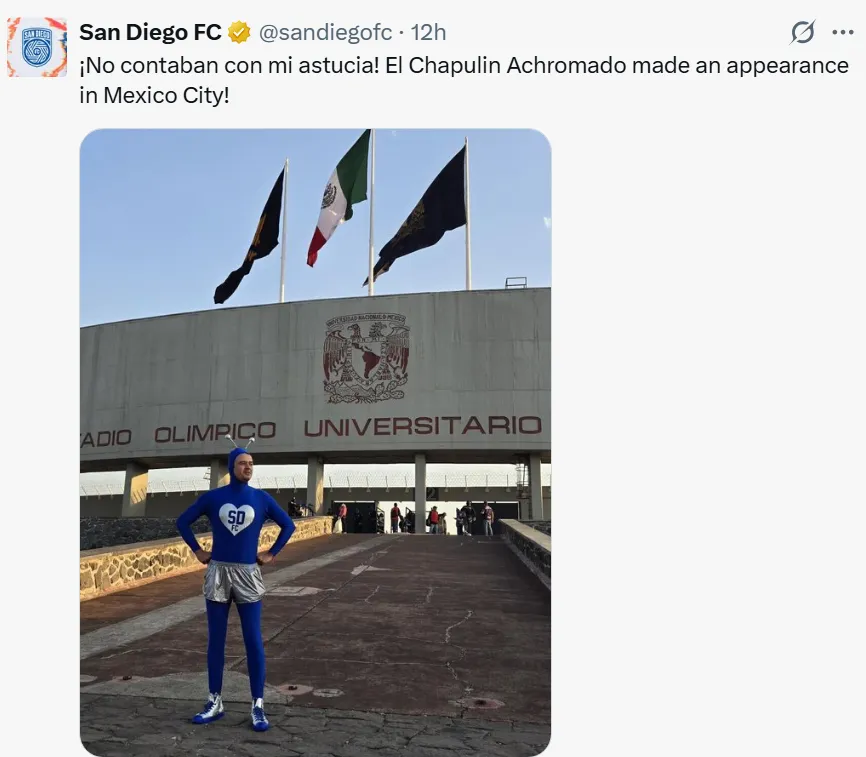This screenshot has width=866, height=757.
Task: Click the 12h timestamp link
Action: (x=428, y=33)
